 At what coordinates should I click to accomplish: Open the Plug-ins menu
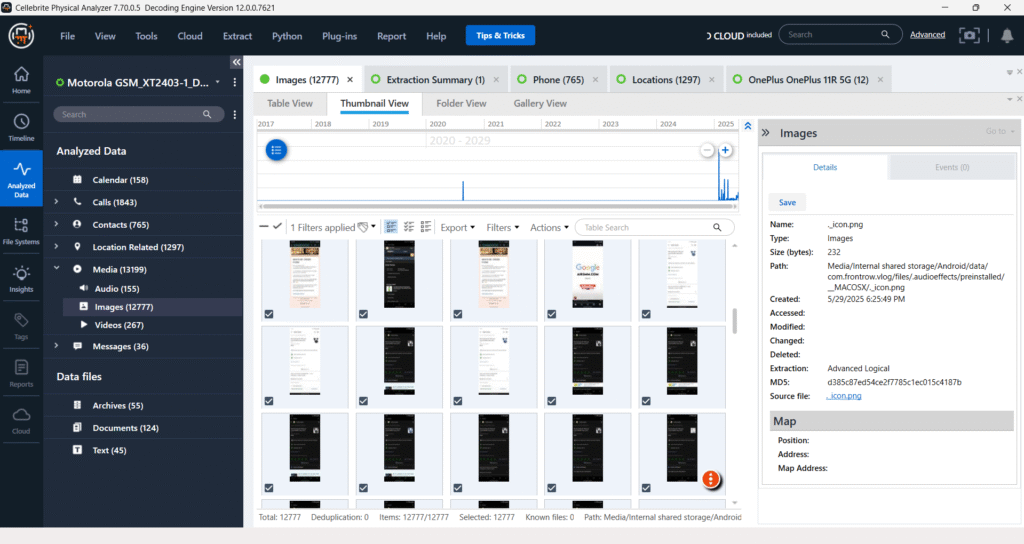click(339, 36)
